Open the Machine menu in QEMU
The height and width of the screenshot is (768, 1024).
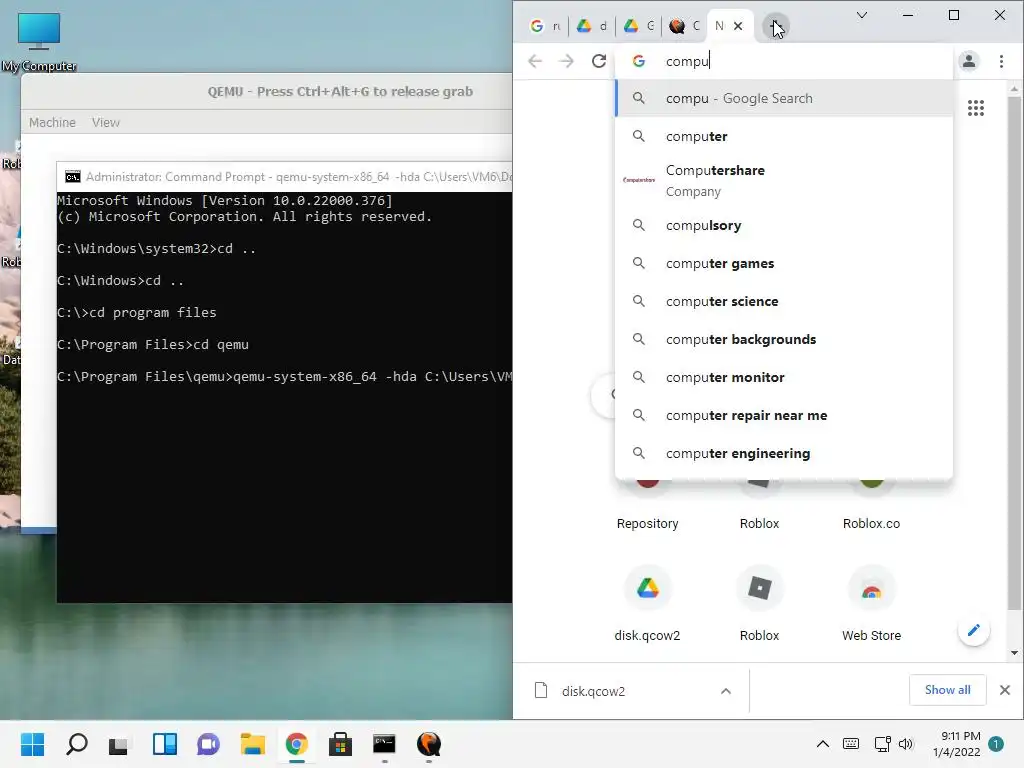point(52,123)
